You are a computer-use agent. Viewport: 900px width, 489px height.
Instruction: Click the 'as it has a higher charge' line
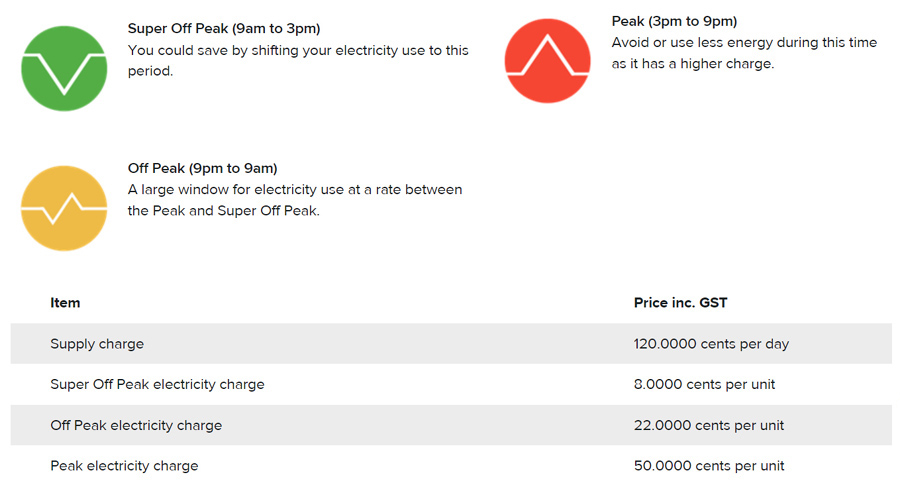coord(693,64)
